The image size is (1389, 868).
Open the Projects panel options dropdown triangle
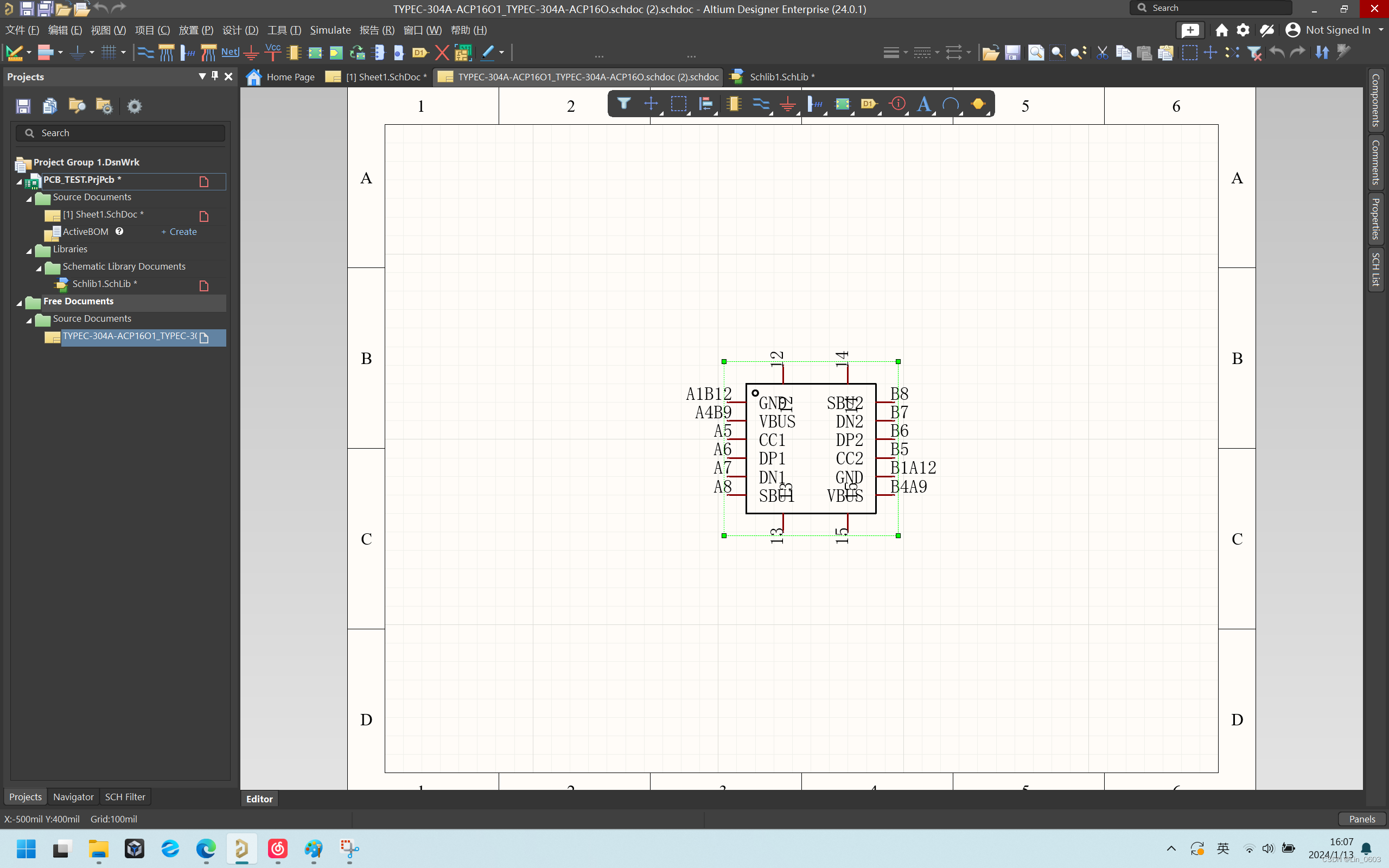tap(202, 76)
